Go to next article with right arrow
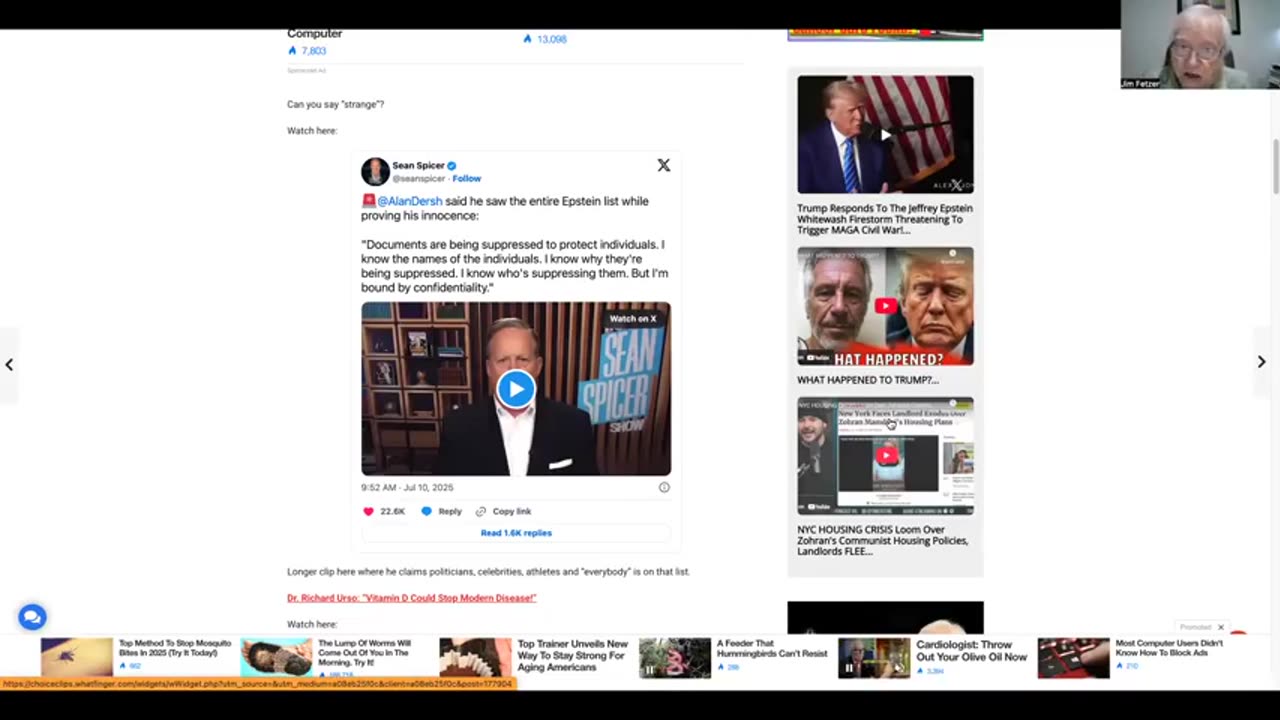The height and width of the screenshot is (720, 1280). click(x=1261, y=362)
